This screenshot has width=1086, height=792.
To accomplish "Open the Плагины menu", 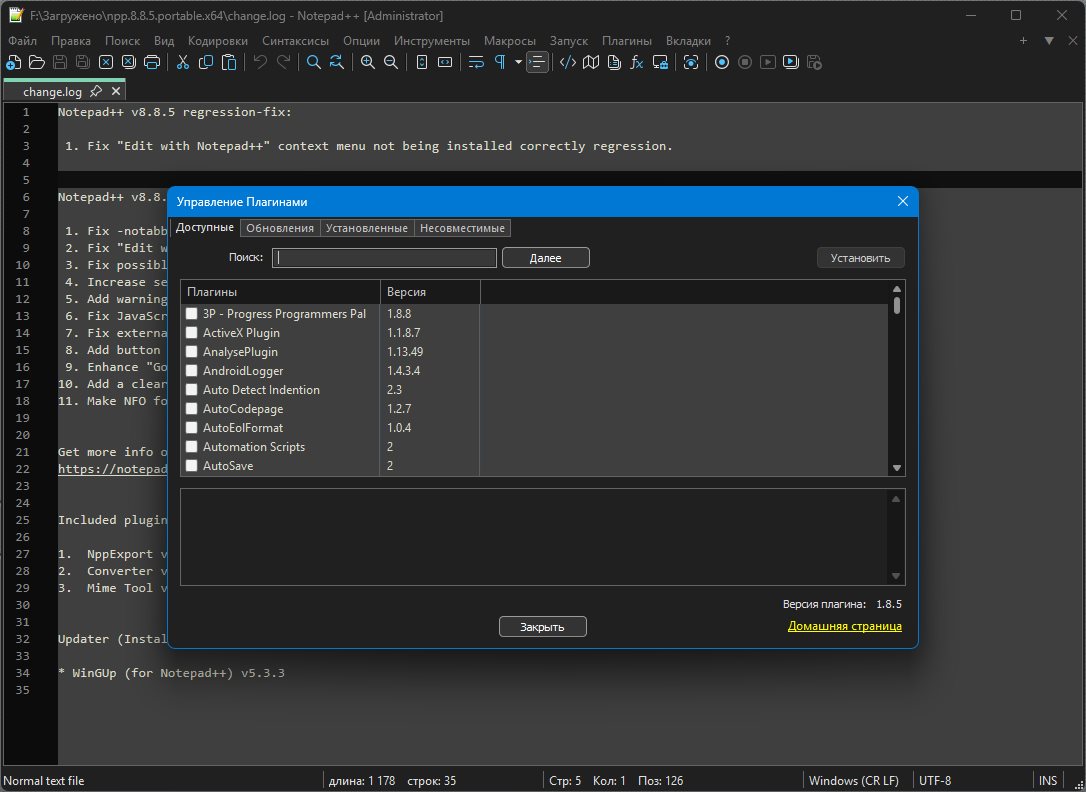I will coord(626,41).
